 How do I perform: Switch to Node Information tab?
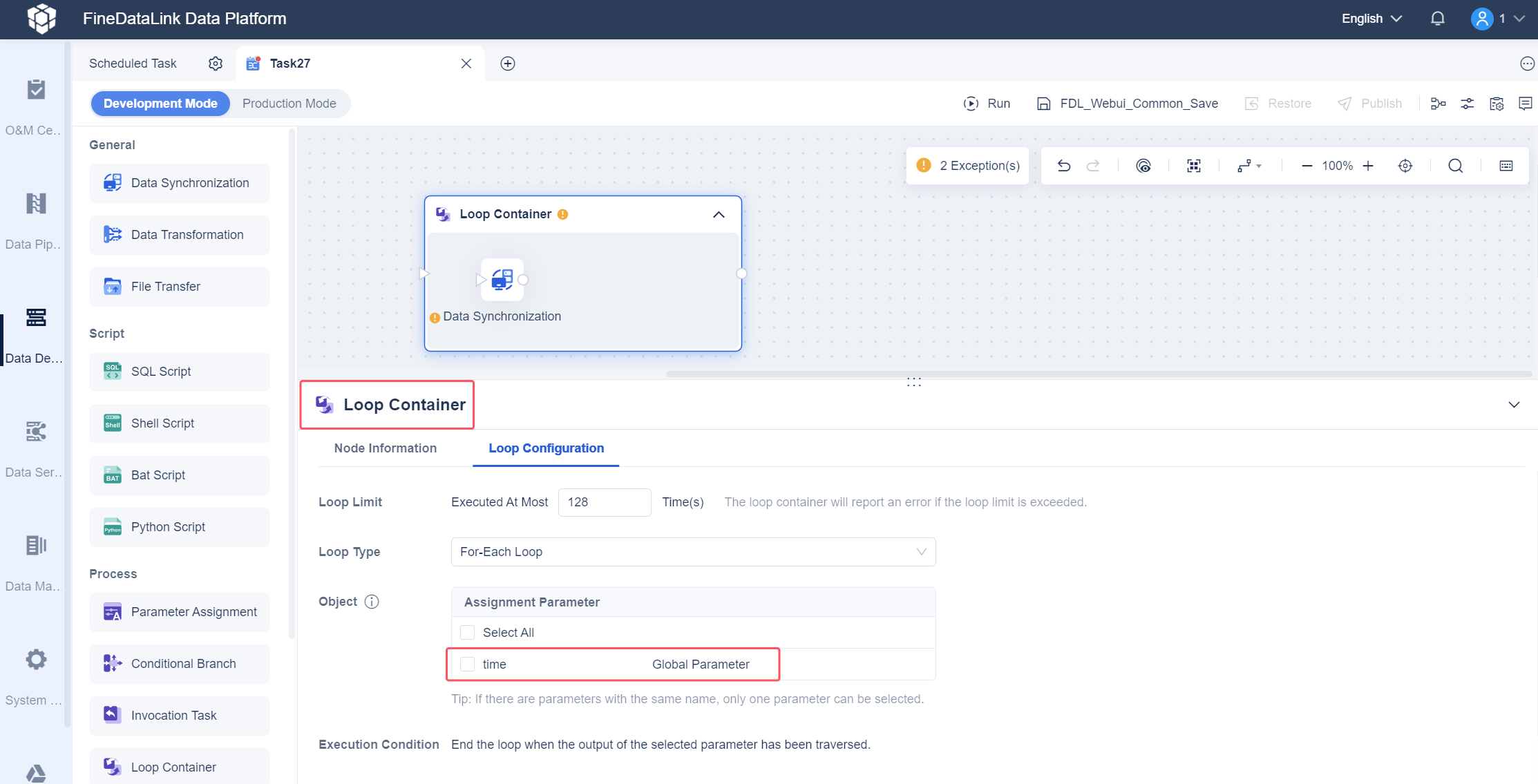point(385,448)
